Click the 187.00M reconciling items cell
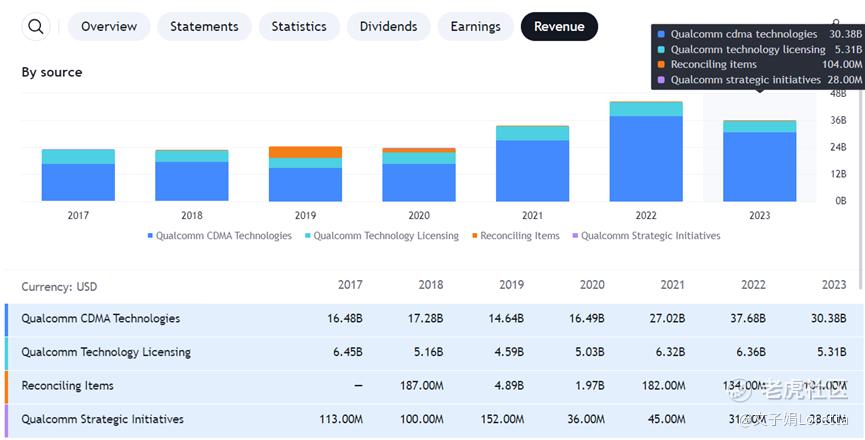 point(421,385)
